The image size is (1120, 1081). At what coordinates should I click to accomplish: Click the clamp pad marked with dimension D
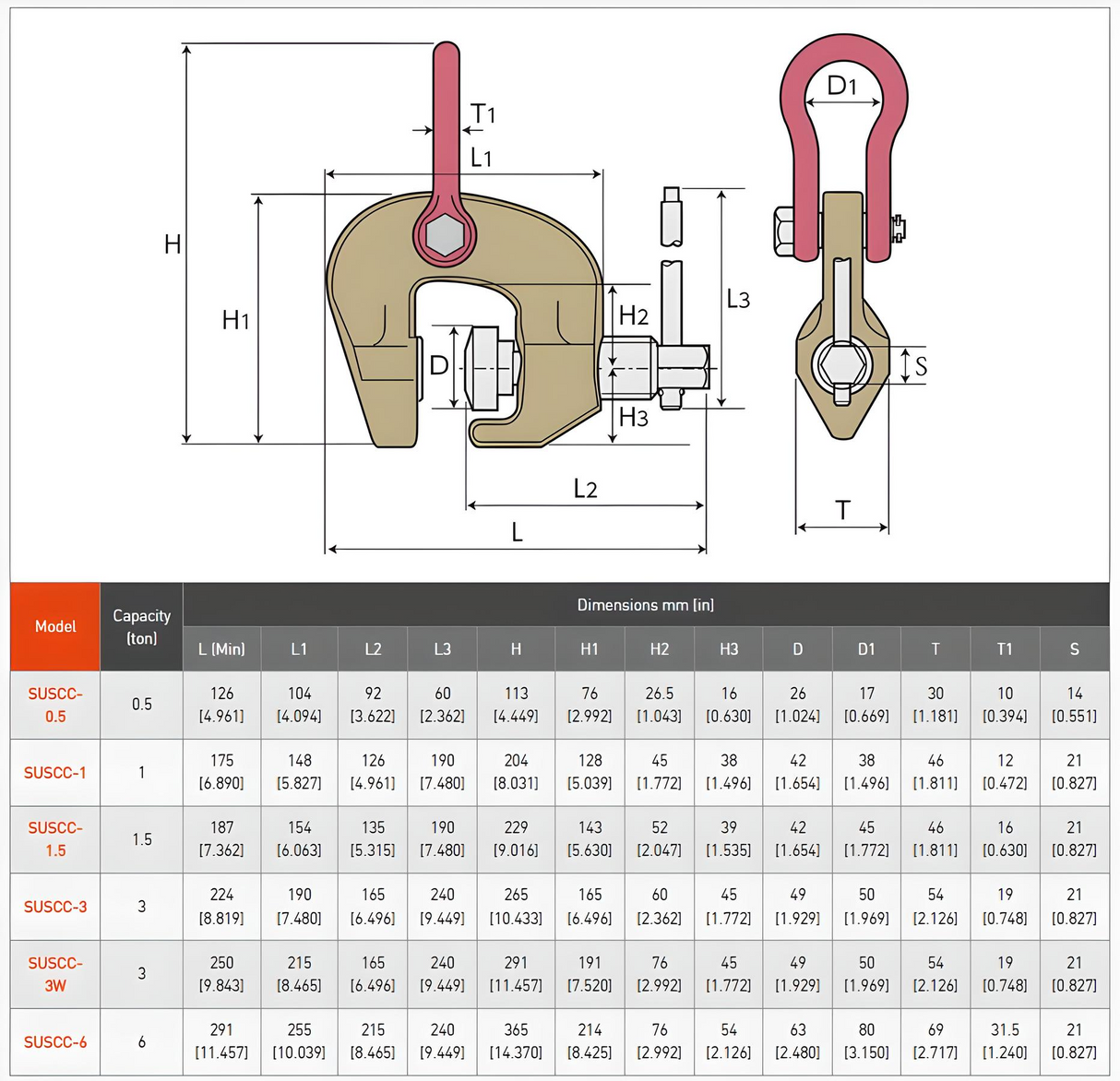(486, 366)
